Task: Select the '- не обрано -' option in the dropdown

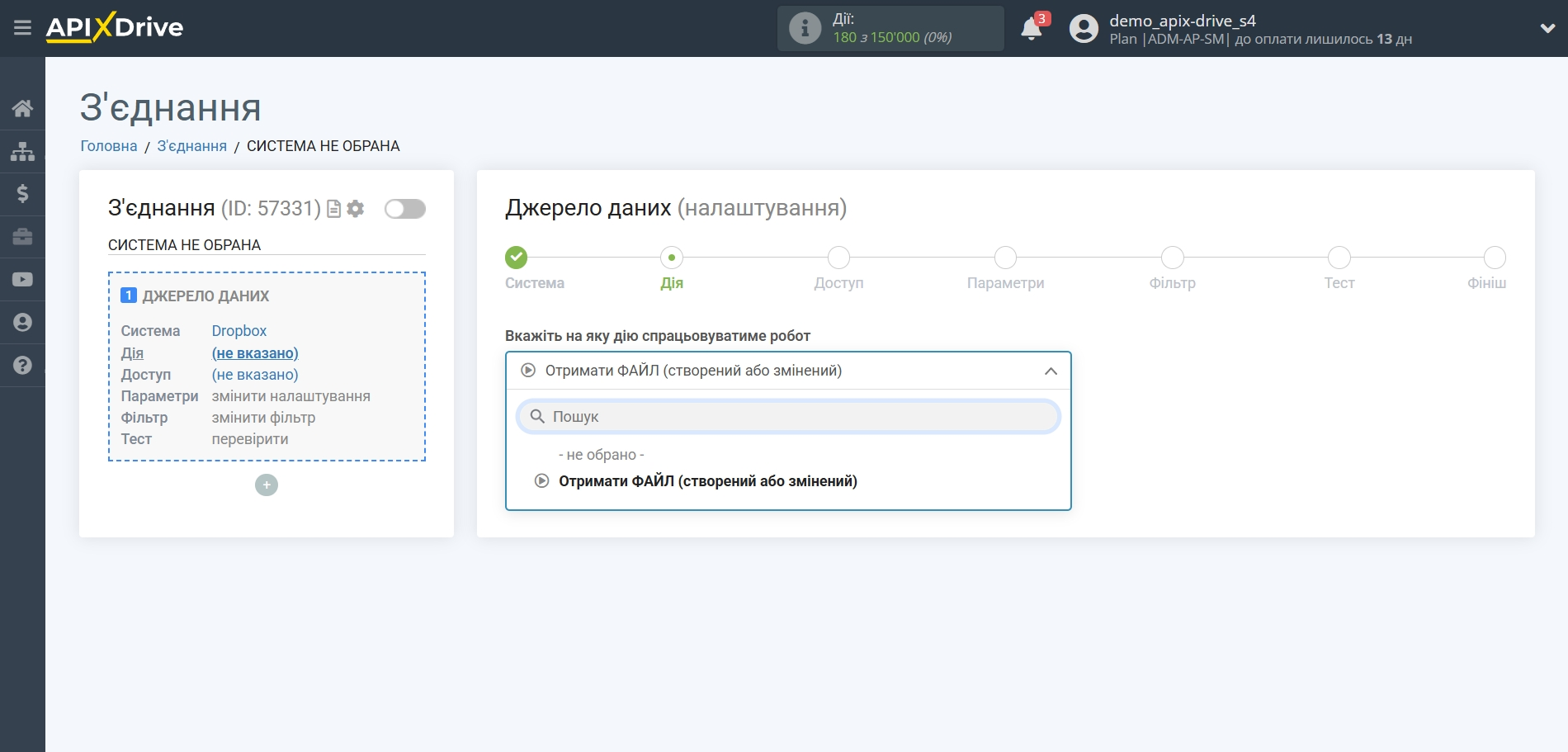Action: pos(602,454)
